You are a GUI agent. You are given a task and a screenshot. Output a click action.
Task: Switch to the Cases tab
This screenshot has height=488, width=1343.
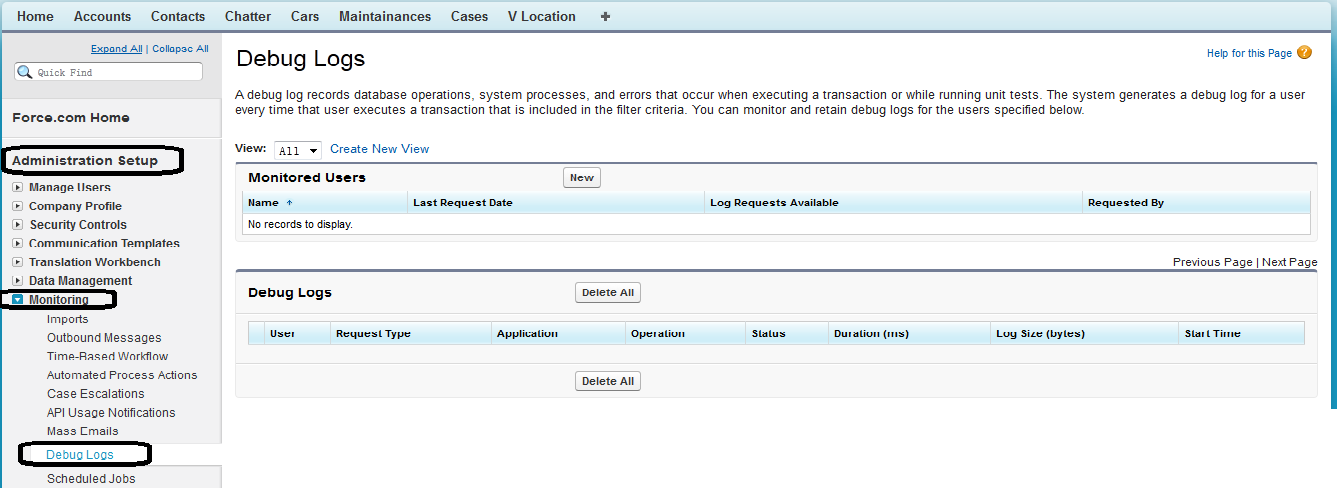(x=470, y=16)
